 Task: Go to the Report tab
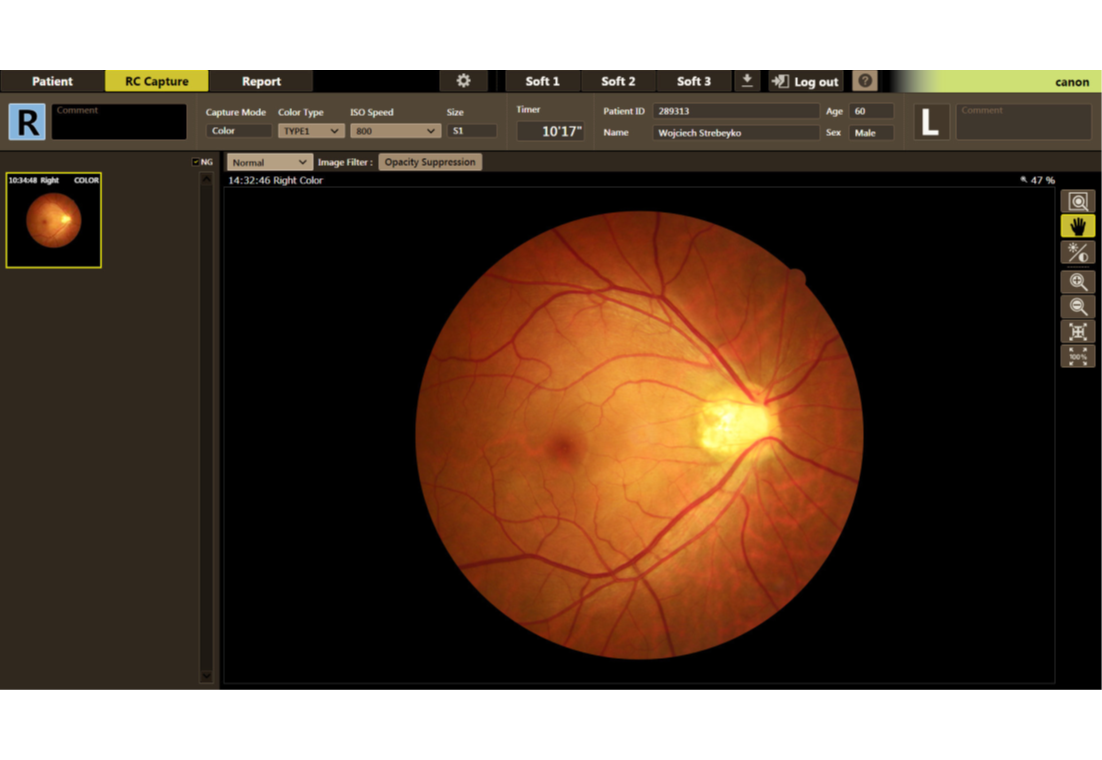(x=261, y=81)
